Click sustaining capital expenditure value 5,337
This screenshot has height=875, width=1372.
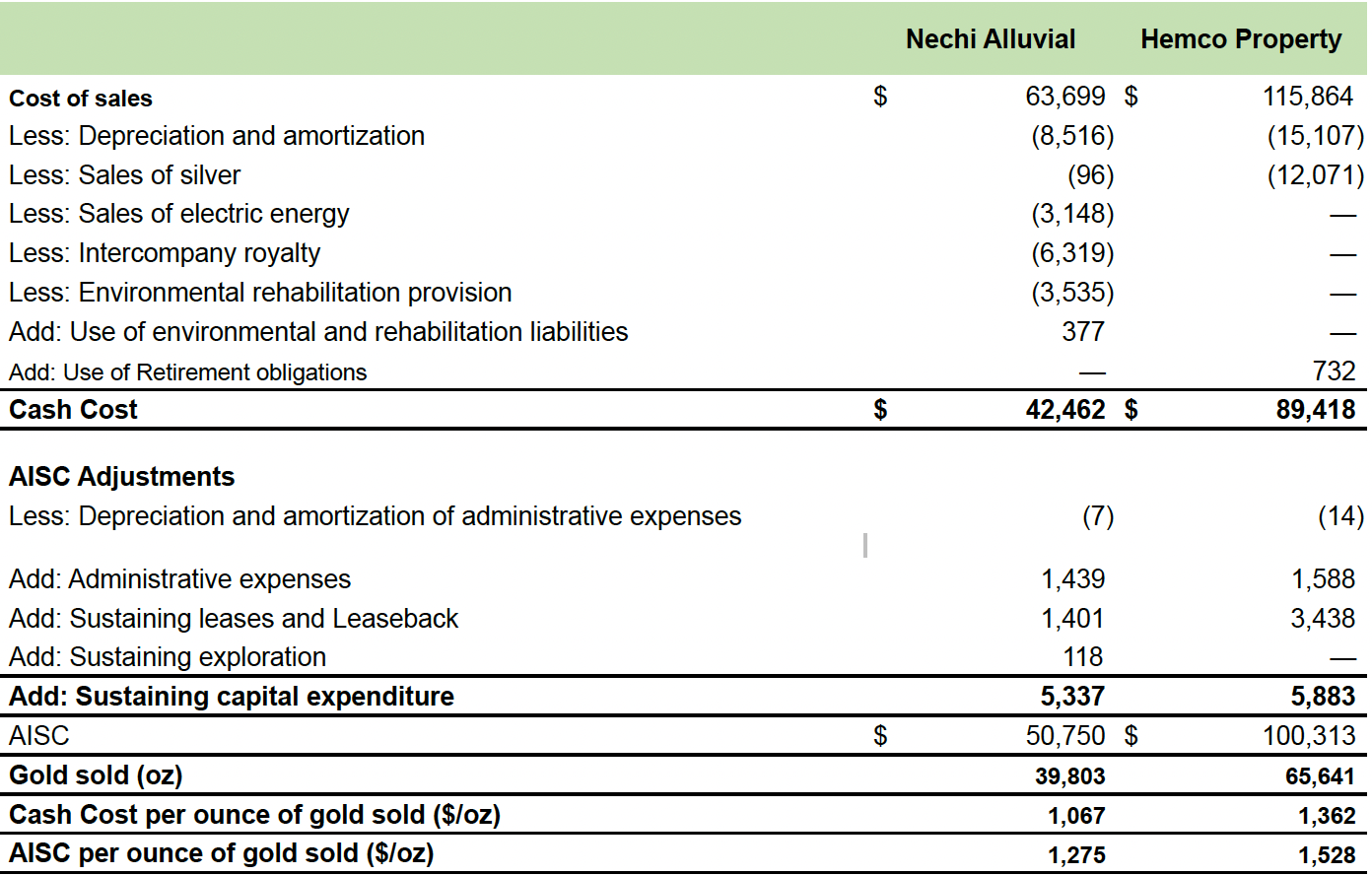pos(1073,697)
